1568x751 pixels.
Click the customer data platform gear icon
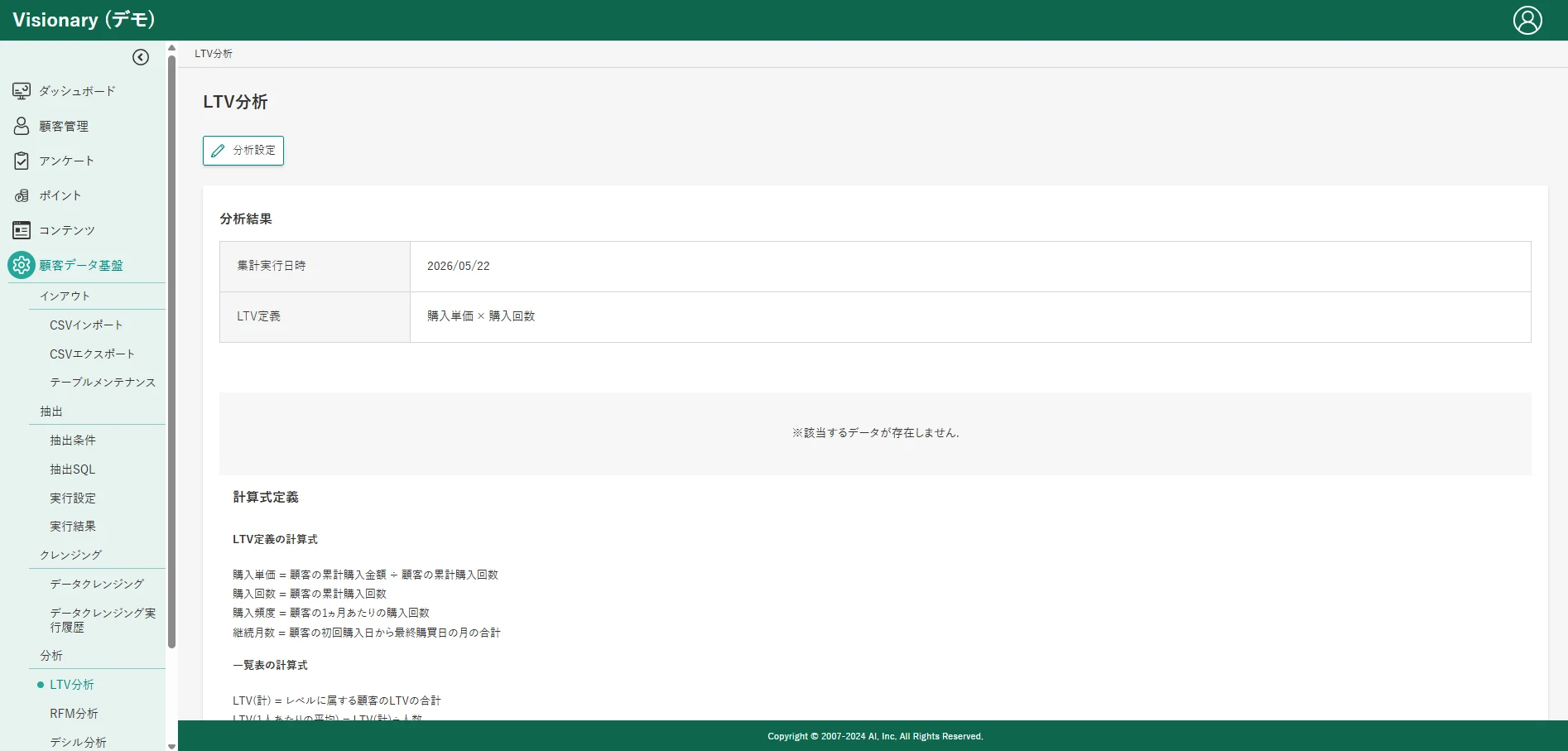[x=22, y=265]
